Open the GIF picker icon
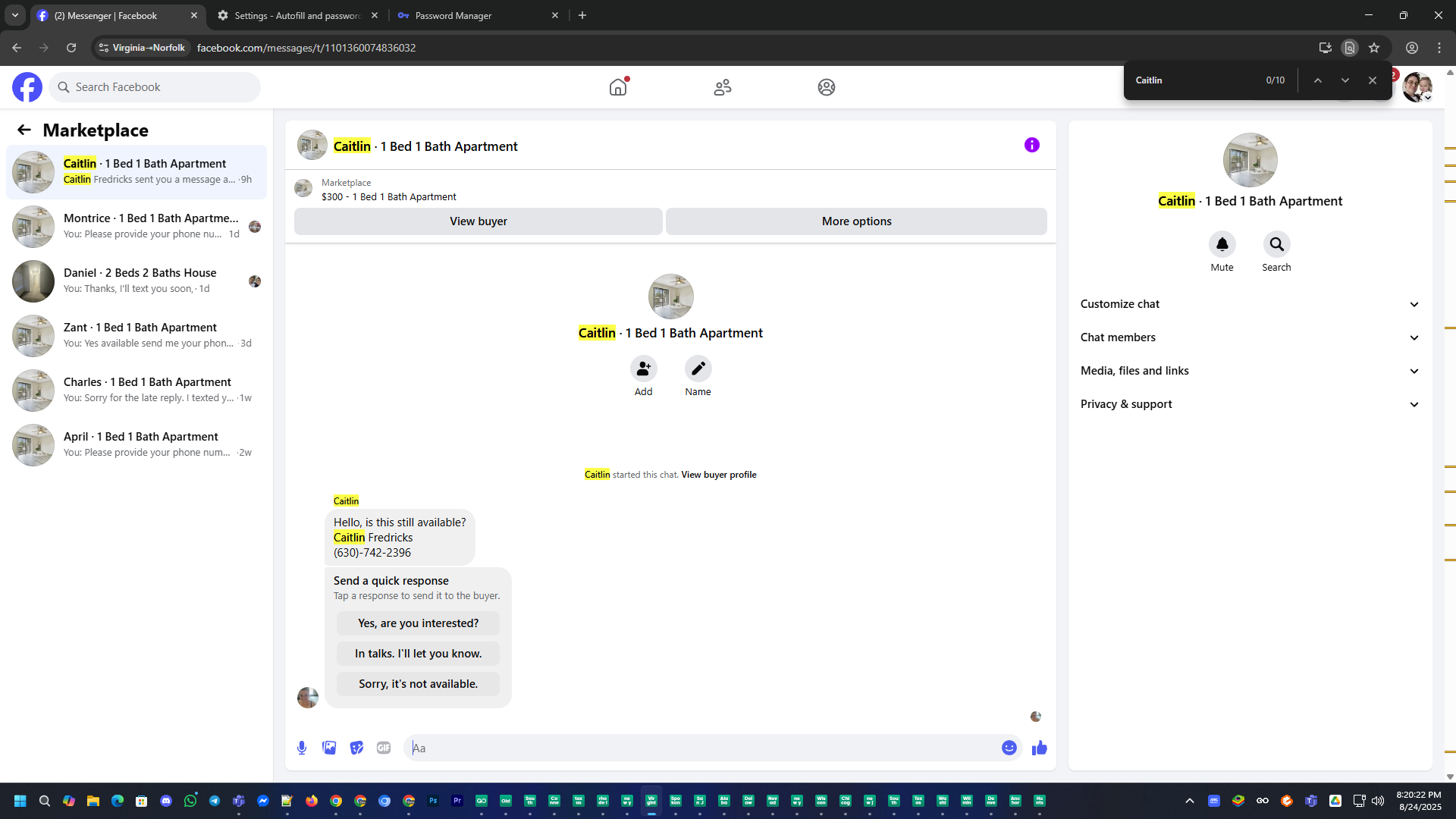 tap(384, 748)
